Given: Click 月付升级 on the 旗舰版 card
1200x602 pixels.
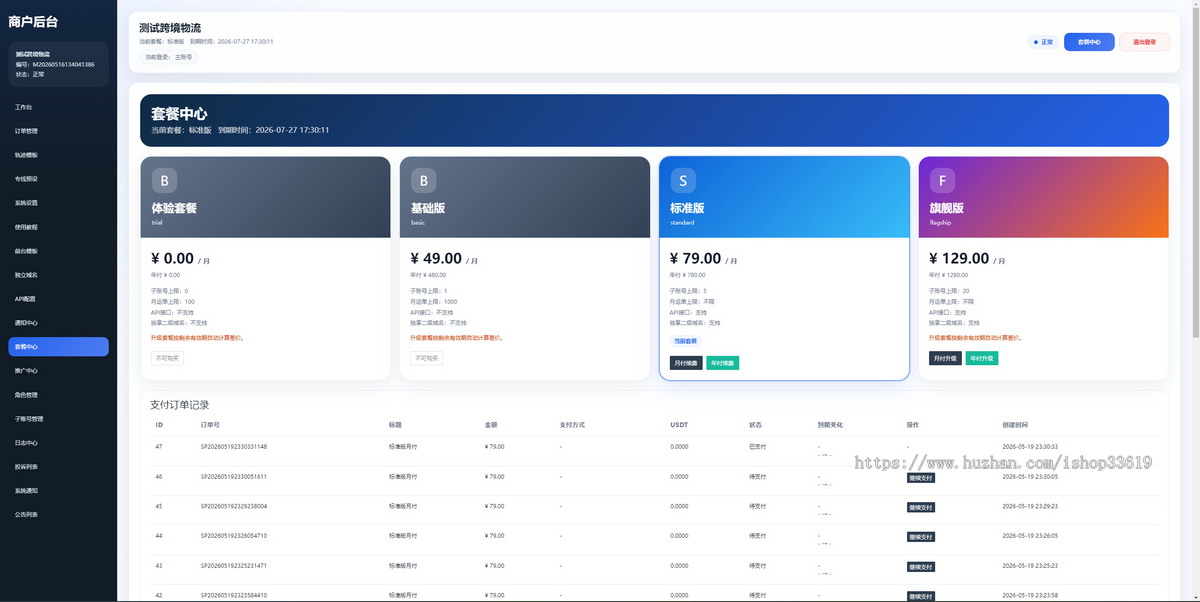Looking at the screenshot, I should click(946, 358).
